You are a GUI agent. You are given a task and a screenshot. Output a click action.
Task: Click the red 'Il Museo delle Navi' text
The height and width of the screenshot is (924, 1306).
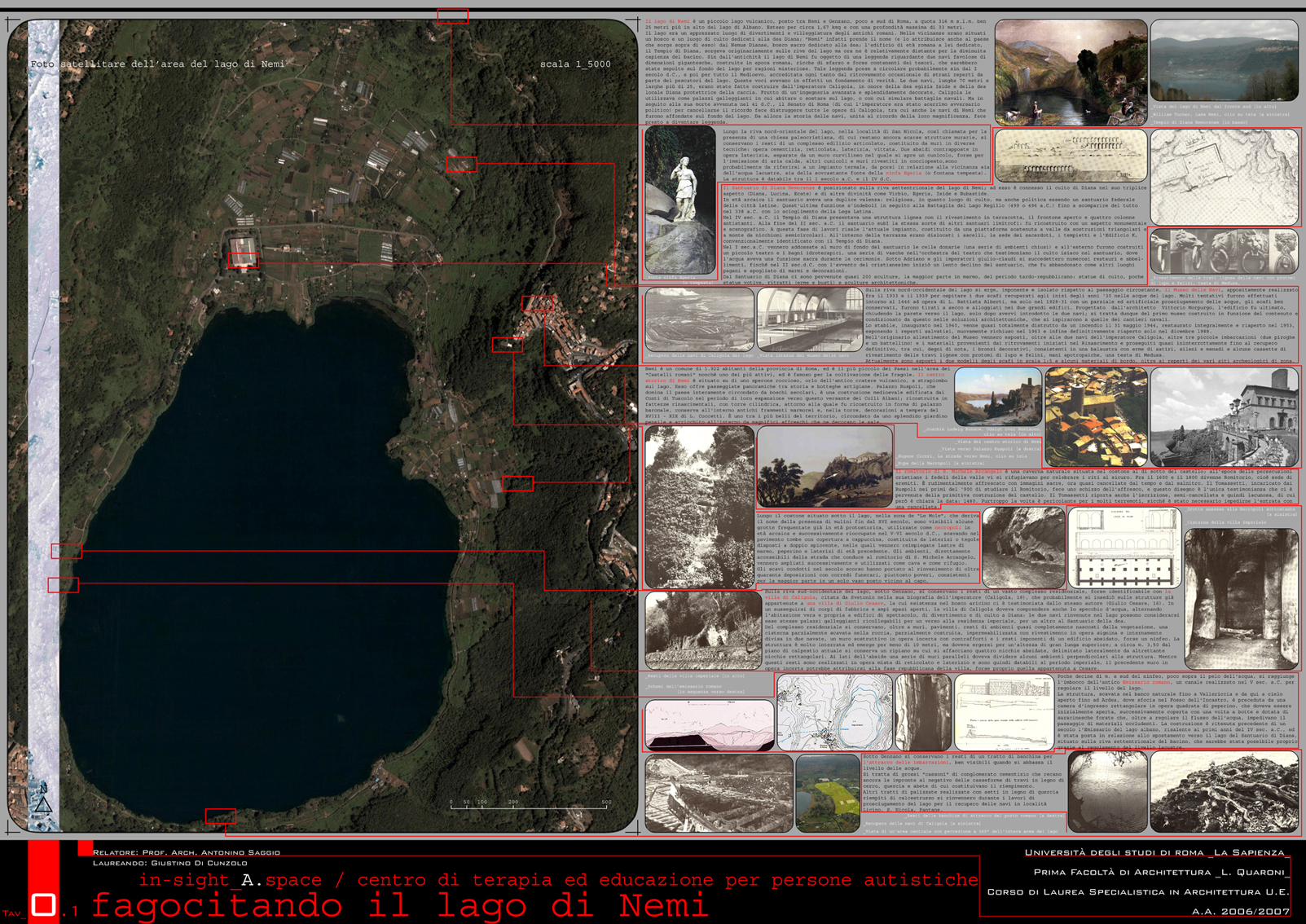click(x=1195, y=290)
